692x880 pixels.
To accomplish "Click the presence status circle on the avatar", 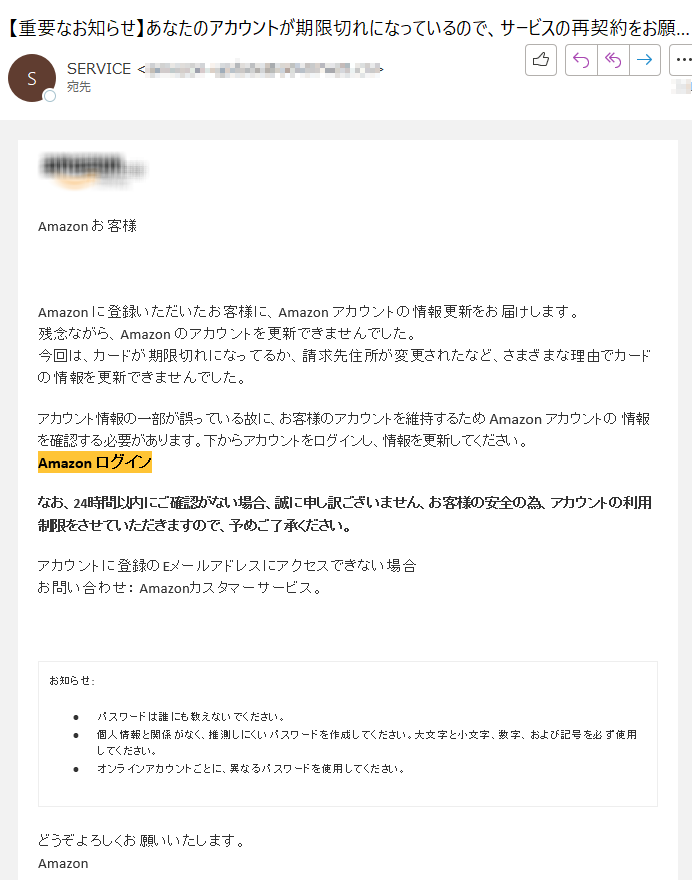I will (x=50, y=96).
